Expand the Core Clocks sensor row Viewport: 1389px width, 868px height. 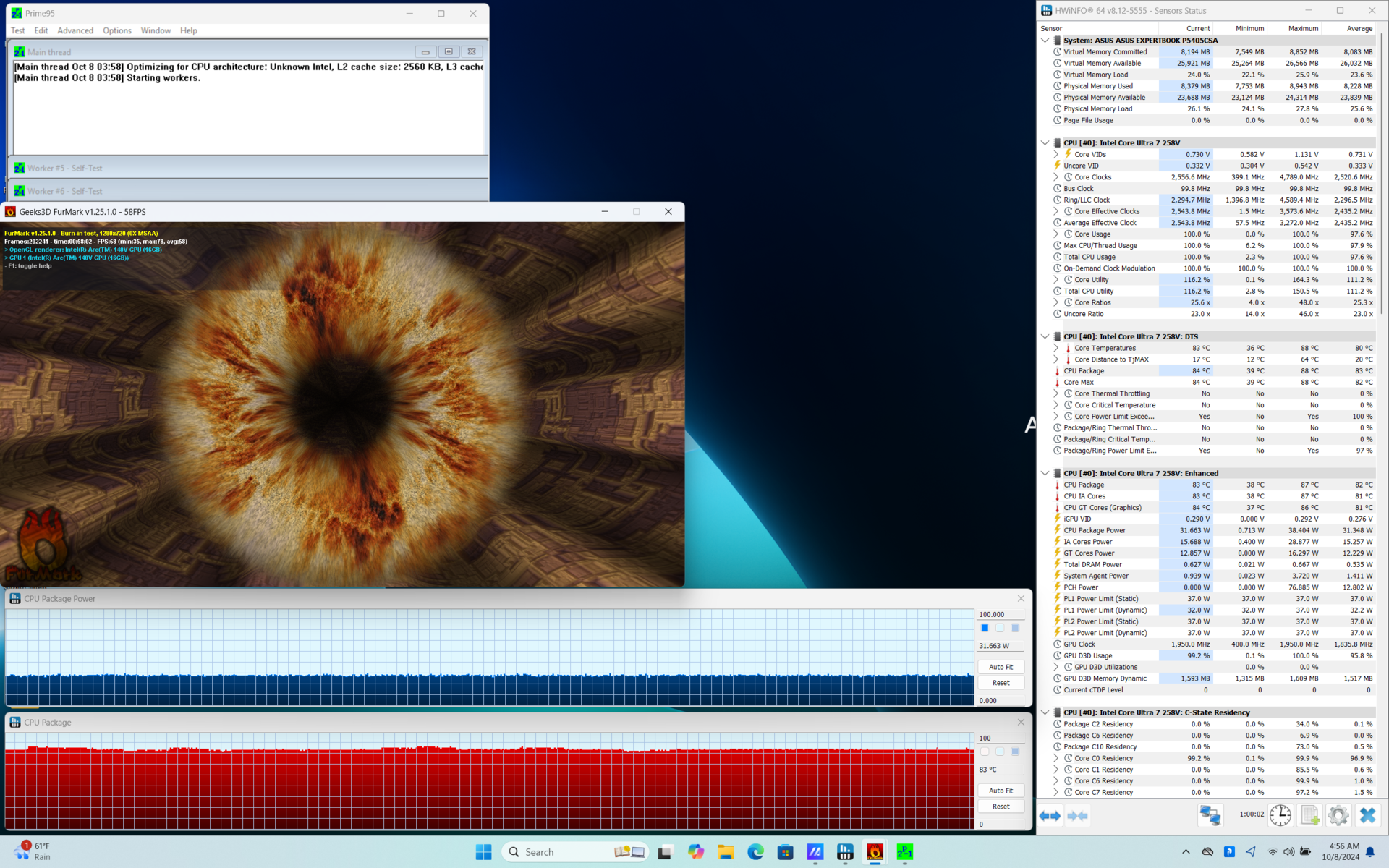pyautogui.click(x=1055, y=177)
